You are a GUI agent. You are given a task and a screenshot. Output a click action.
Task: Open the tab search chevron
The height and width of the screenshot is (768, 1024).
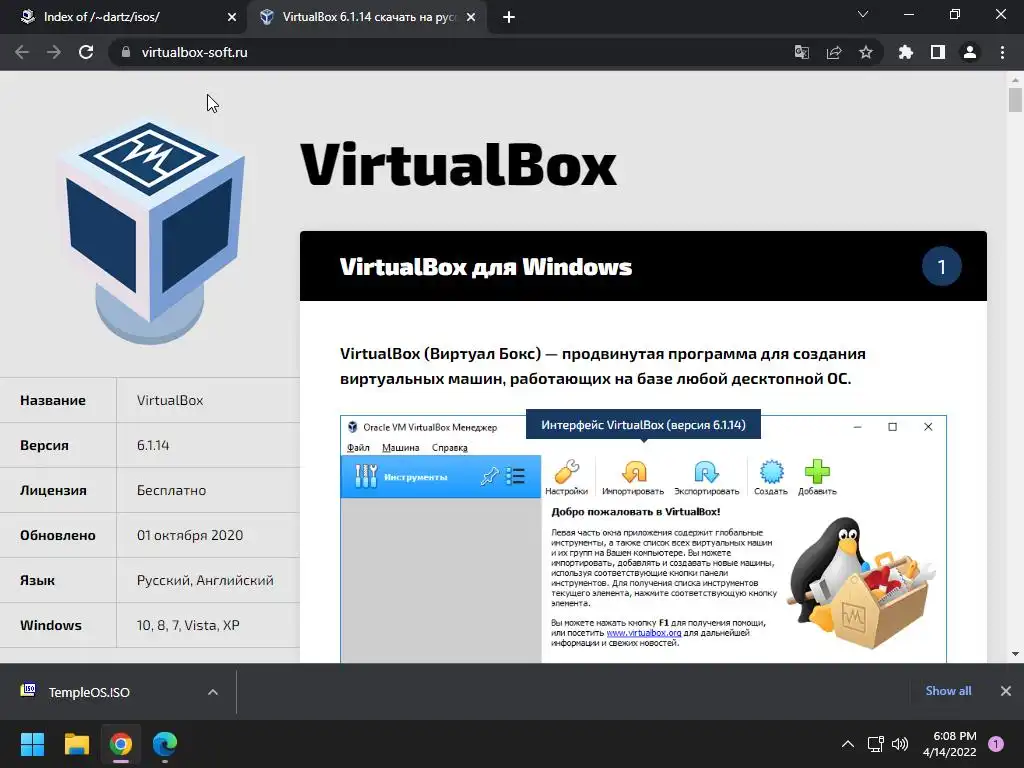tap(863, 14)
